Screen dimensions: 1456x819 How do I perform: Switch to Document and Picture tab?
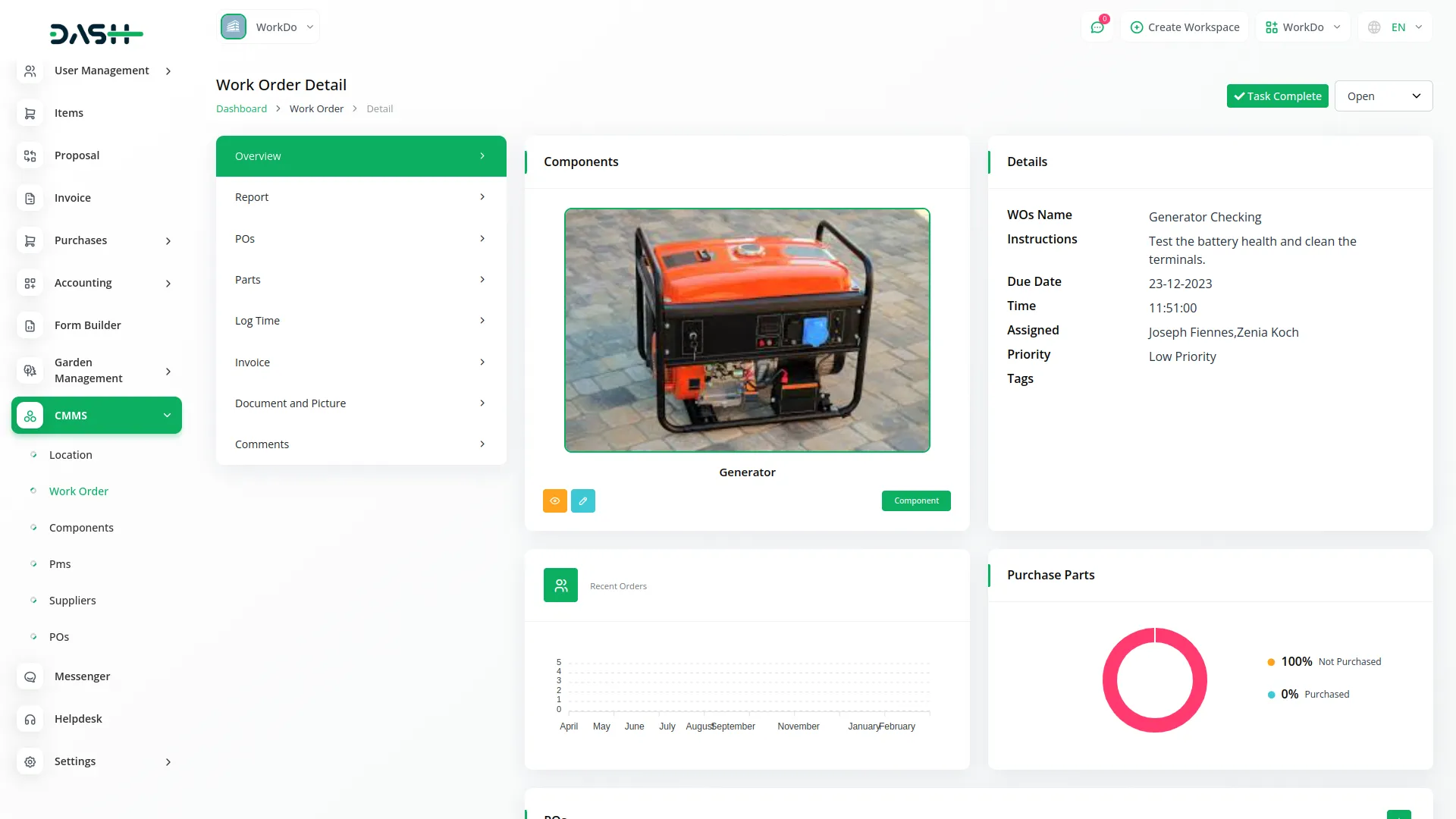point(361,403)
